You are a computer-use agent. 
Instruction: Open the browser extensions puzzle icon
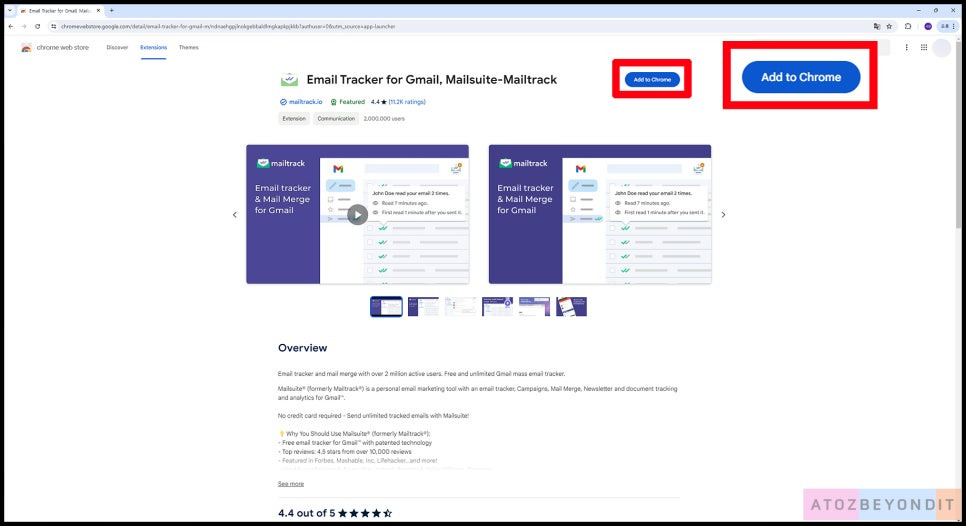tap(908, 26)
